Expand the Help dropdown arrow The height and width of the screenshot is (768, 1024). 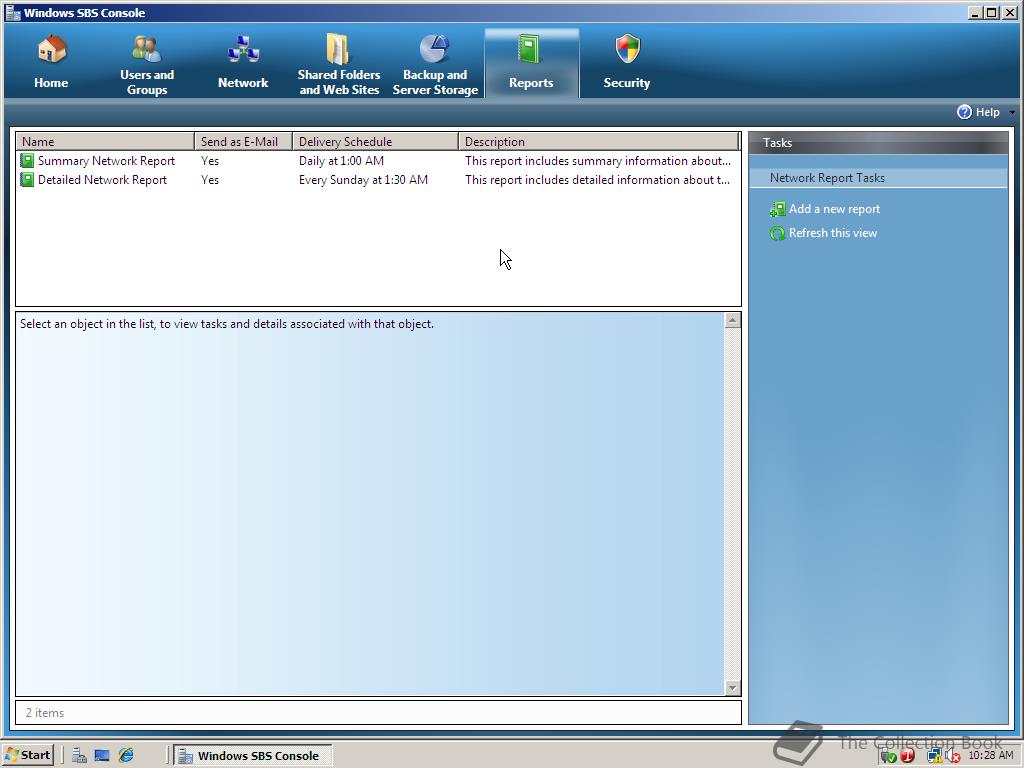(1012, 112)
